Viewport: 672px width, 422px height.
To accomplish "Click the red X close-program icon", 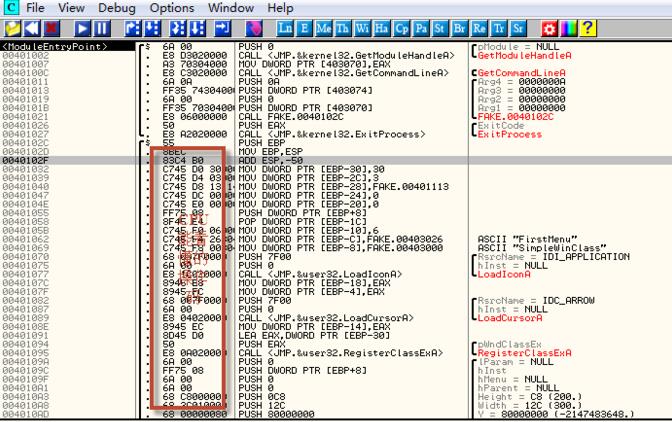I will [x=50, y=28].
